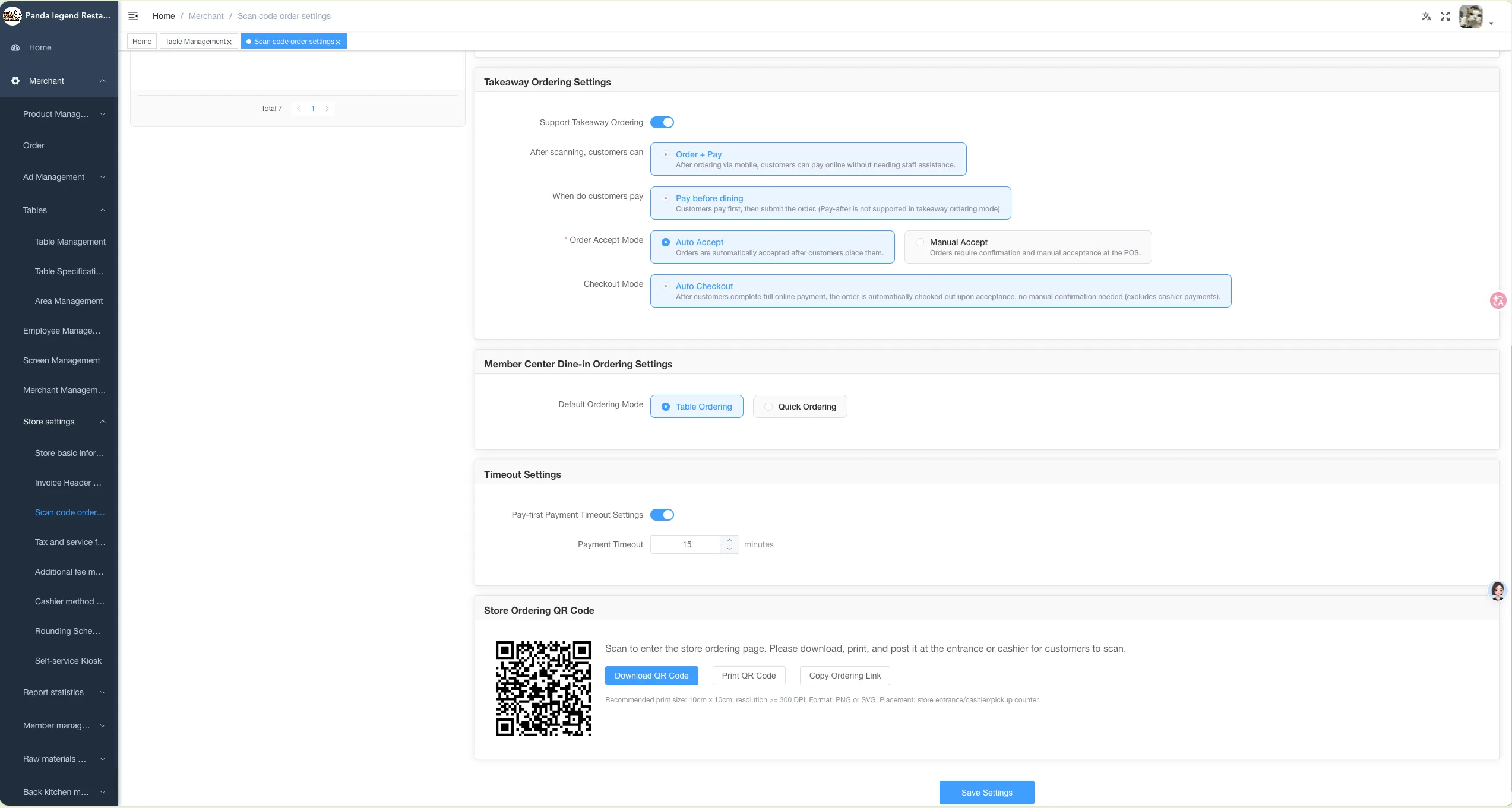Close the Scan code order settings tab
Image resolution: width=1512 pixels, height=808 pixels.
pyautogui.click(x=338, y=42)
